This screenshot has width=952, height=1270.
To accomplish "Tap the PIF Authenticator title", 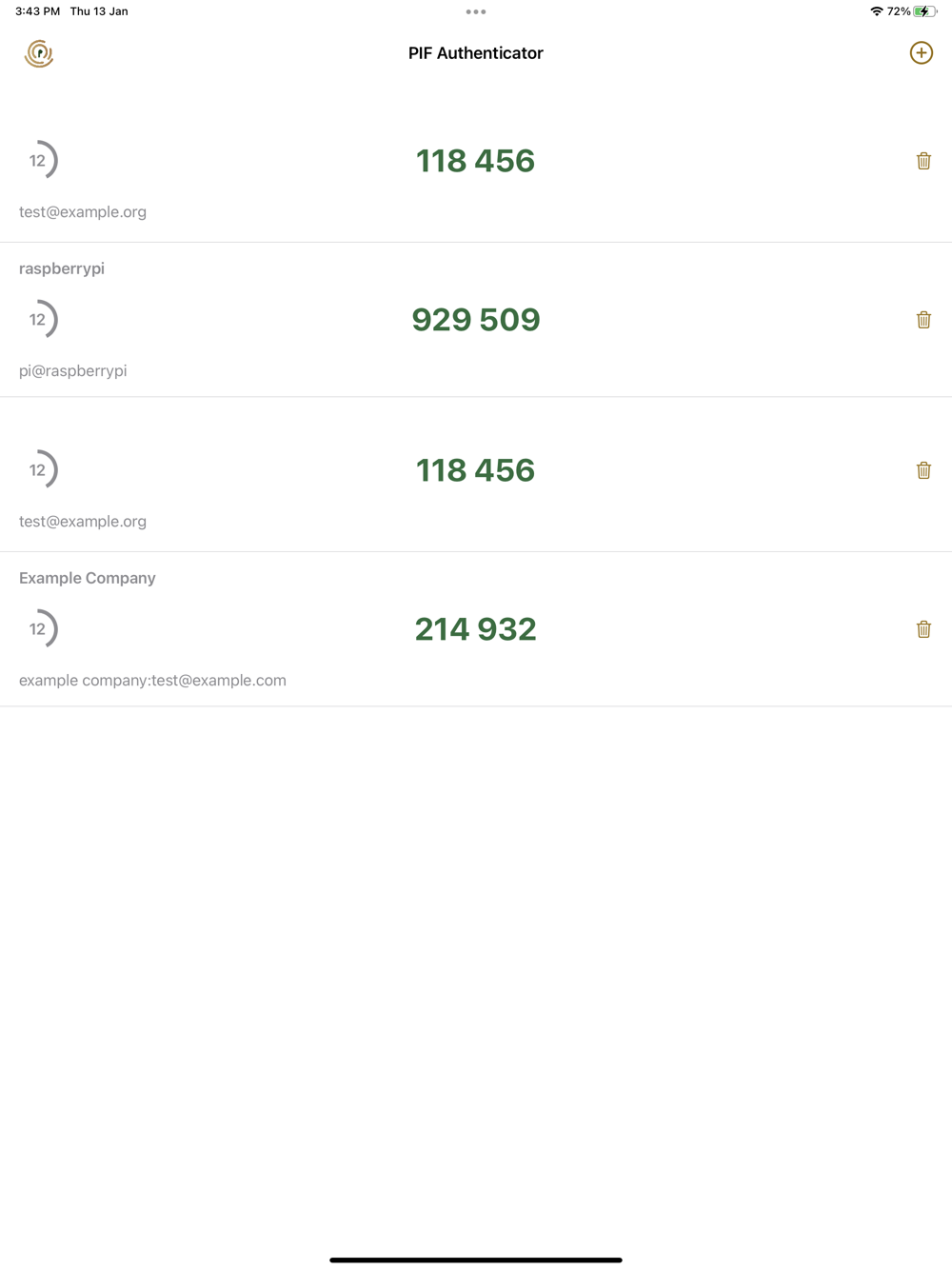I will (x=476, y=53).
